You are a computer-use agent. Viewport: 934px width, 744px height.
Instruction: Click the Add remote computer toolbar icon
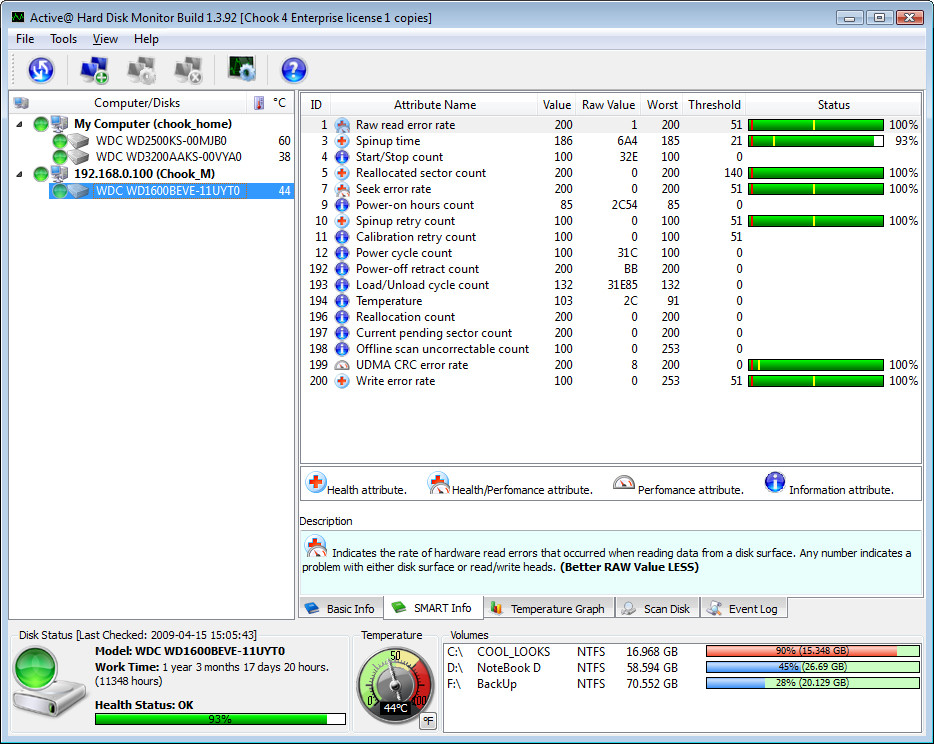(95, 70)
